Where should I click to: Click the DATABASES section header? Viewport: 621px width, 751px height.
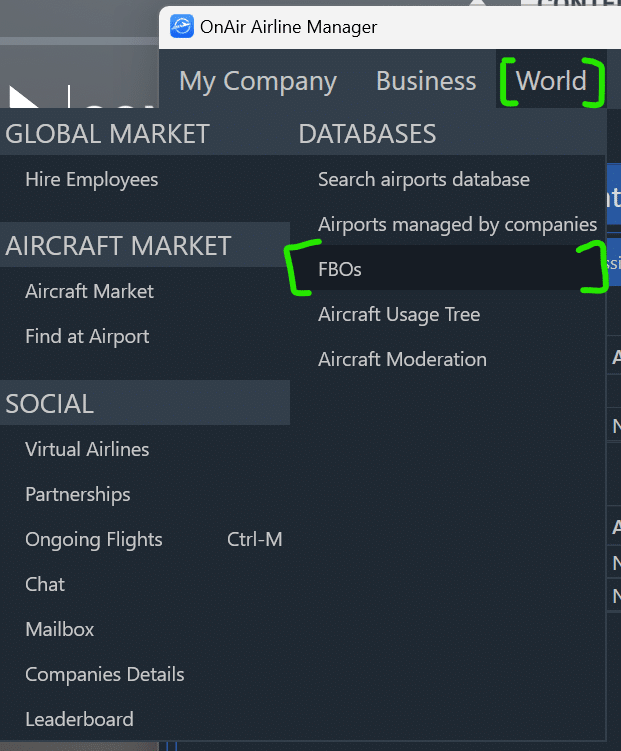coord(367,134)
